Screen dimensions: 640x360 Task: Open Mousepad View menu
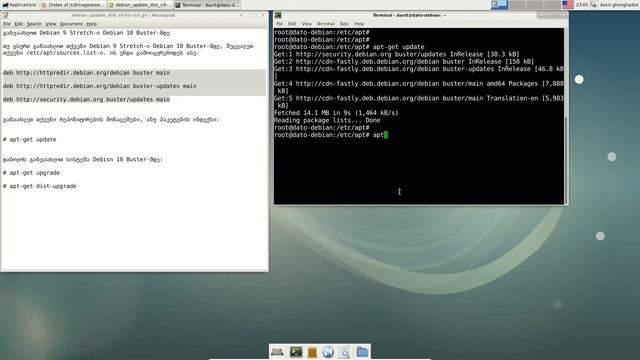[x=51, y=24]
